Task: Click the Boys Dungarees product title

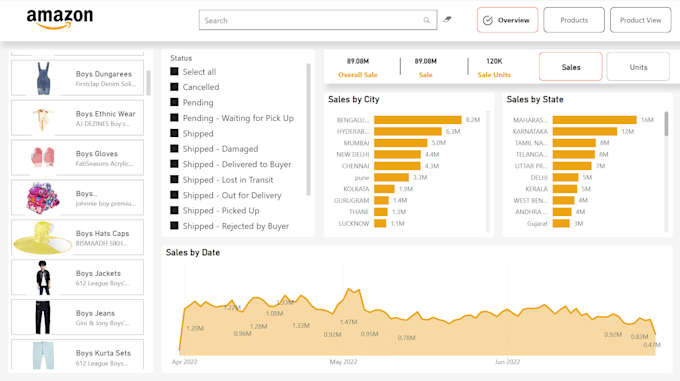Action: [x=104, y=74]
